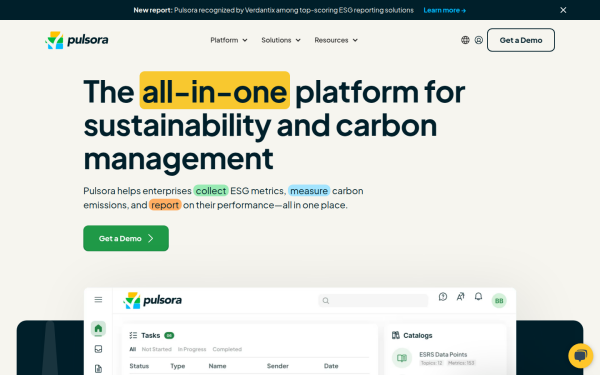Click the Sender column header

[x=277, y=366]
